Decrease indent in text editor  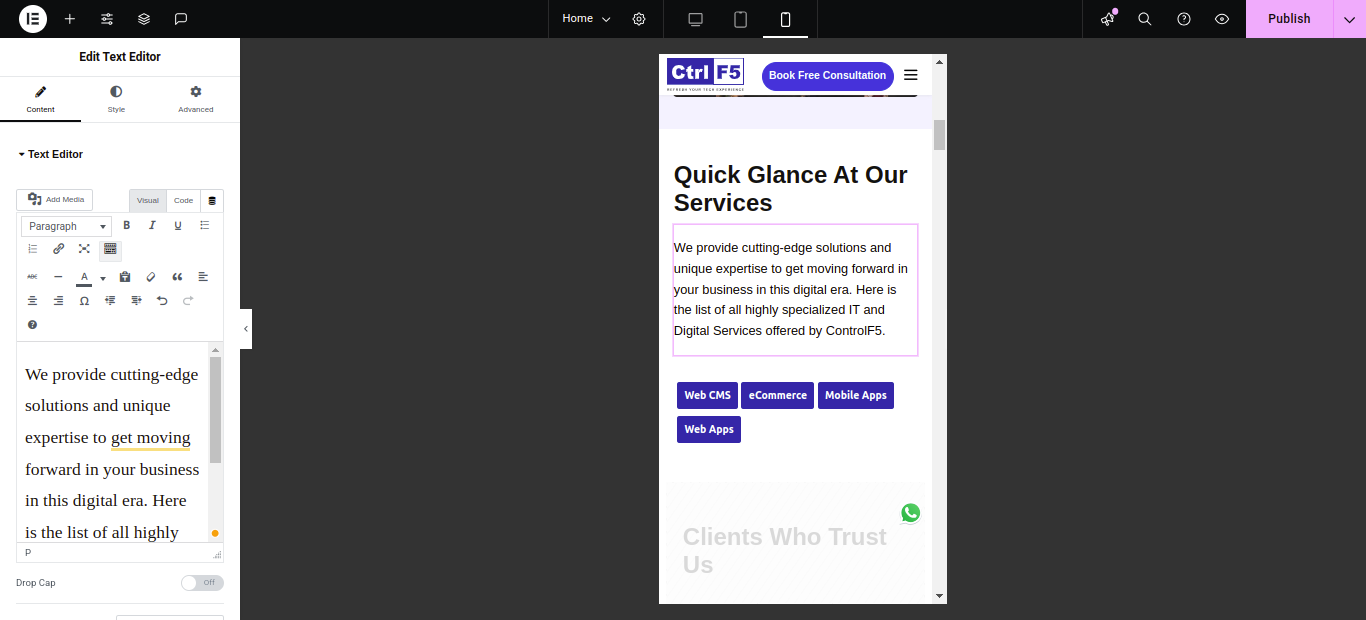tap(110, 300)
